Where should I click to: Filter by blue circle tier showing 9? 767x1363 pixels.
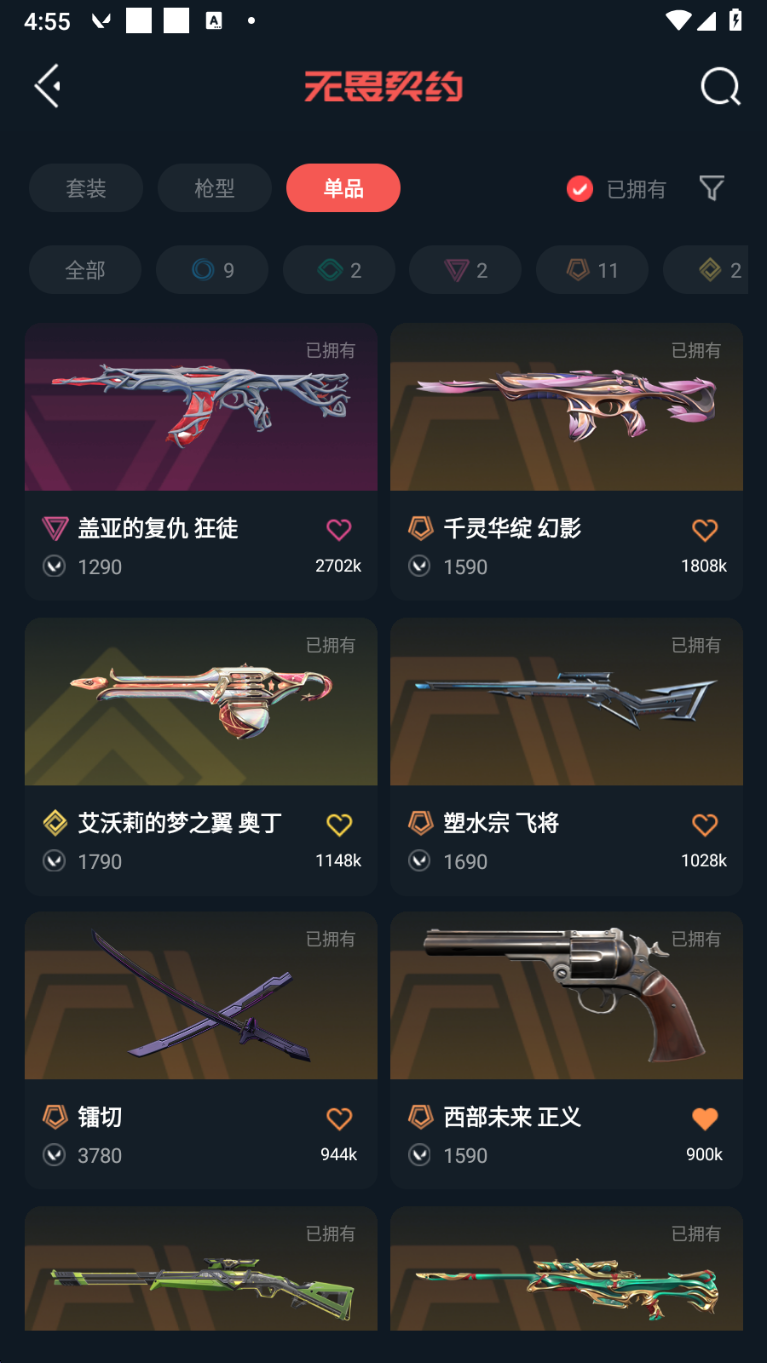pyautogui.click(x=212, y=270)
